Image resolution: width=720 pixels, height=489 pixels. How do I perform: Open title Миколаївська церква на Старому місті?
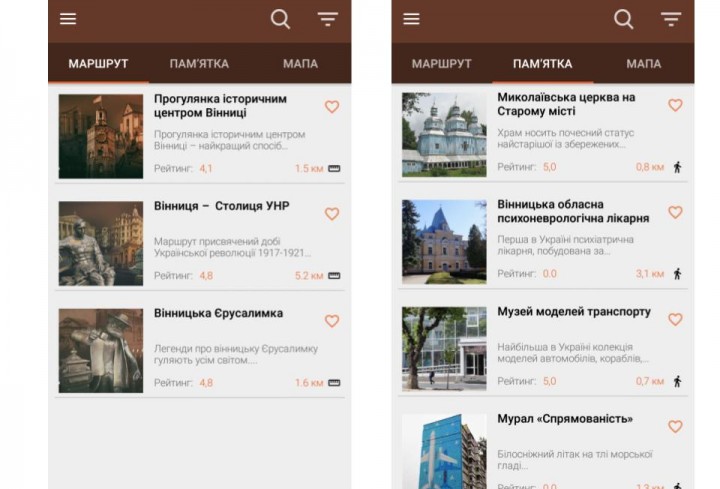566,104
